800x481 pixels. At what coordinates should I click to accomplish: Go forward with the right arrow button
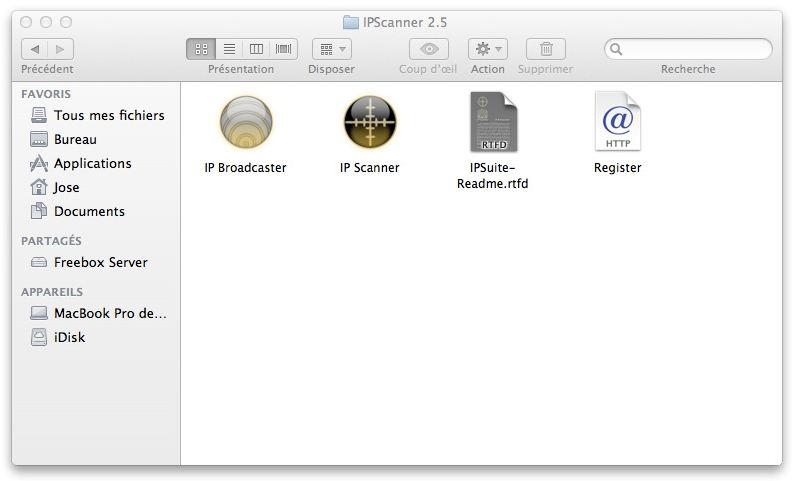coord(60,49)
